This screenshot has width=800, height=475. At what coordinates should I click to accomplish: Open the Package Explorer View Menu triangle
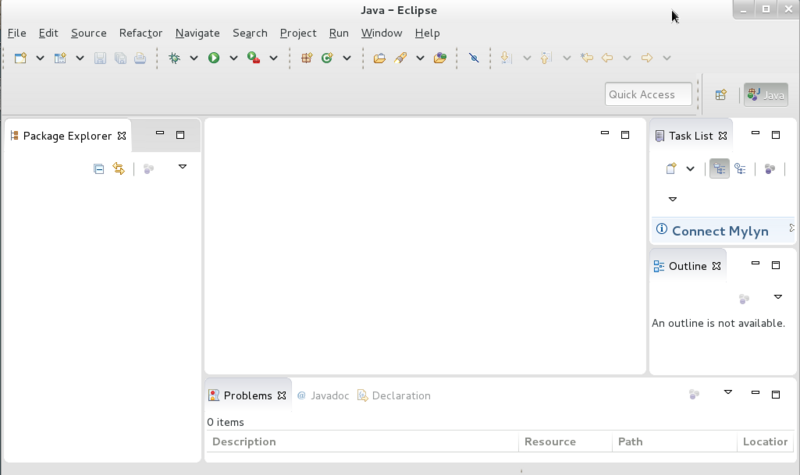[183, 167]
